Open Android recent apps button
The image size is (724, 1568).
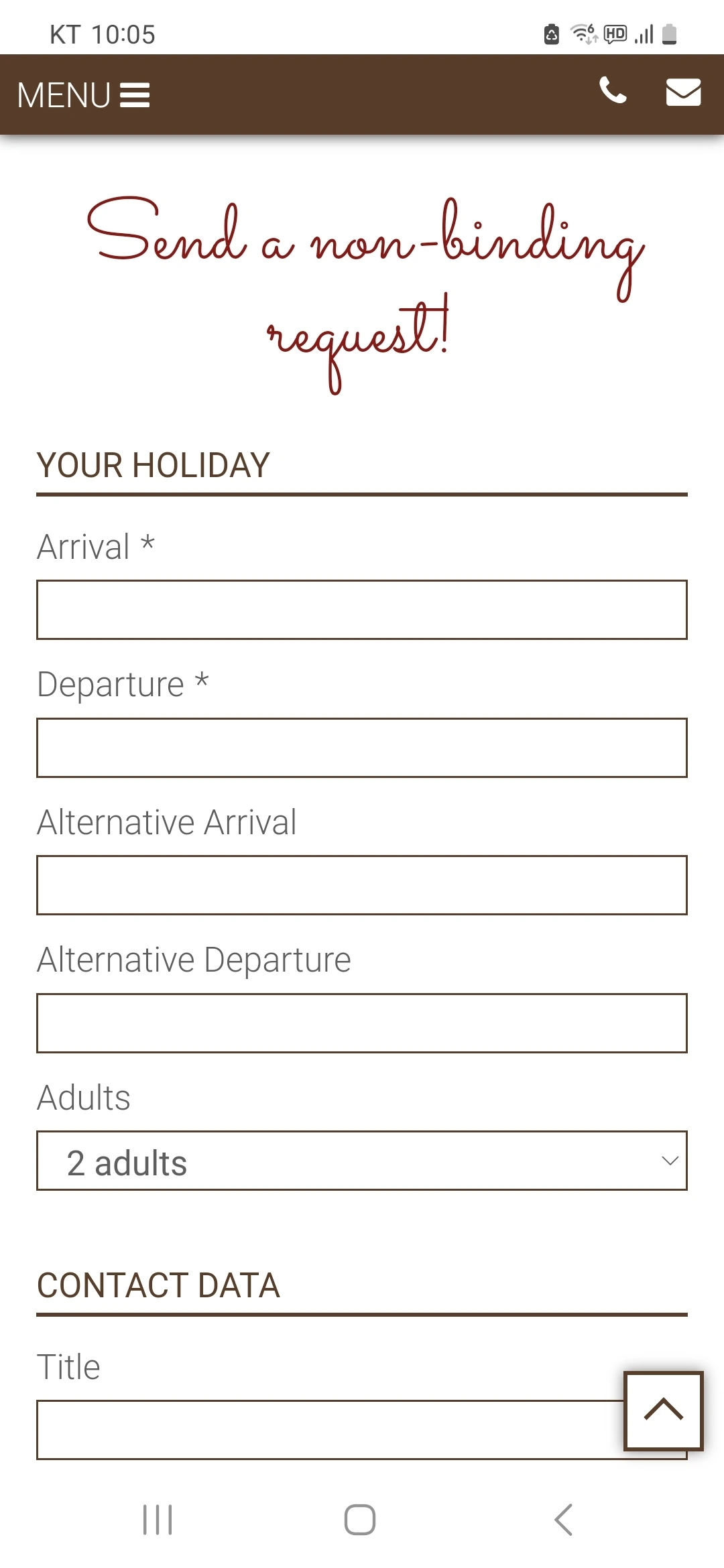(x=158, y=1519)
